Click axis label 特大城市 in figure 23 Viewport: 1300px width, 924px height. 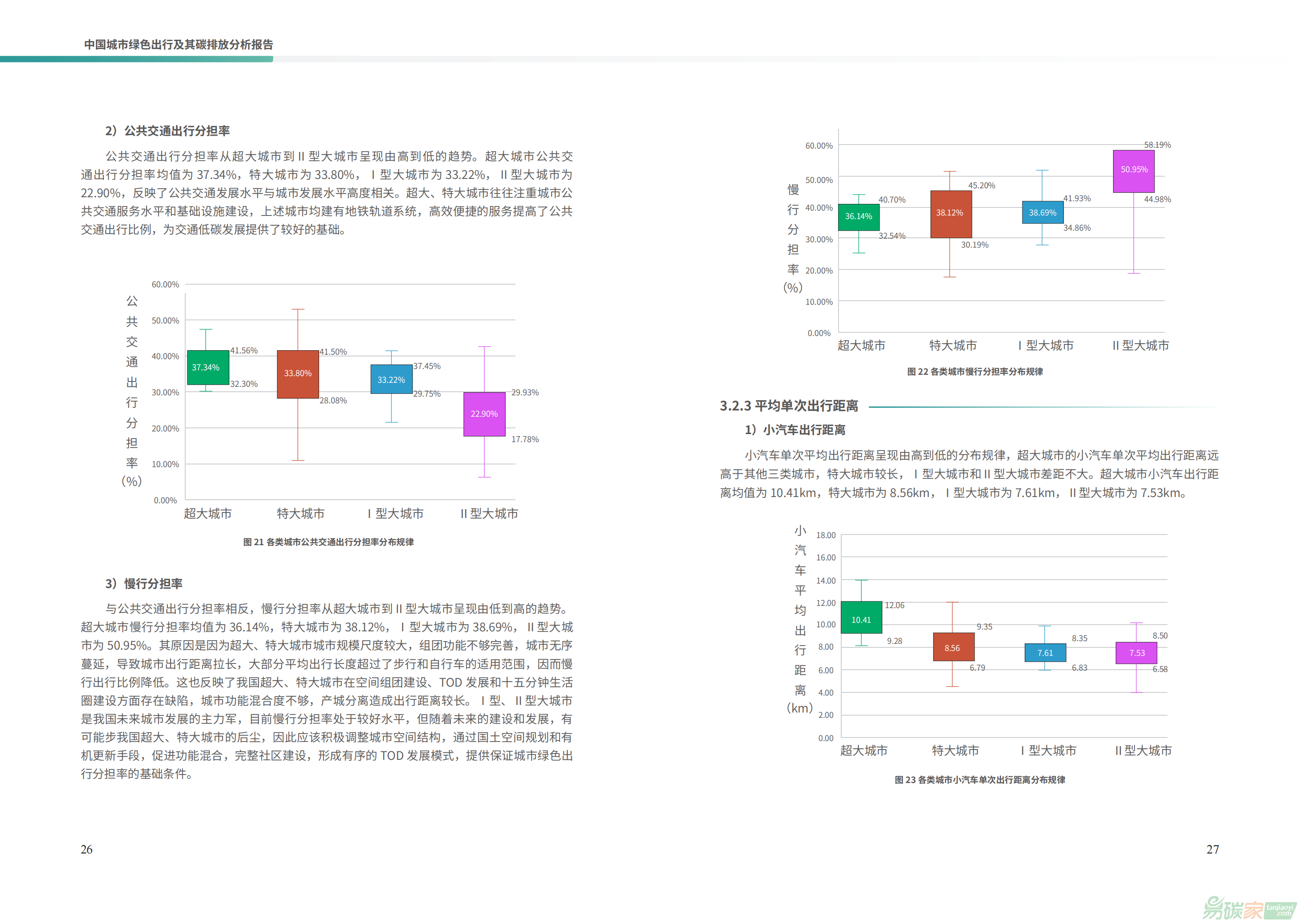click(955, 750)
